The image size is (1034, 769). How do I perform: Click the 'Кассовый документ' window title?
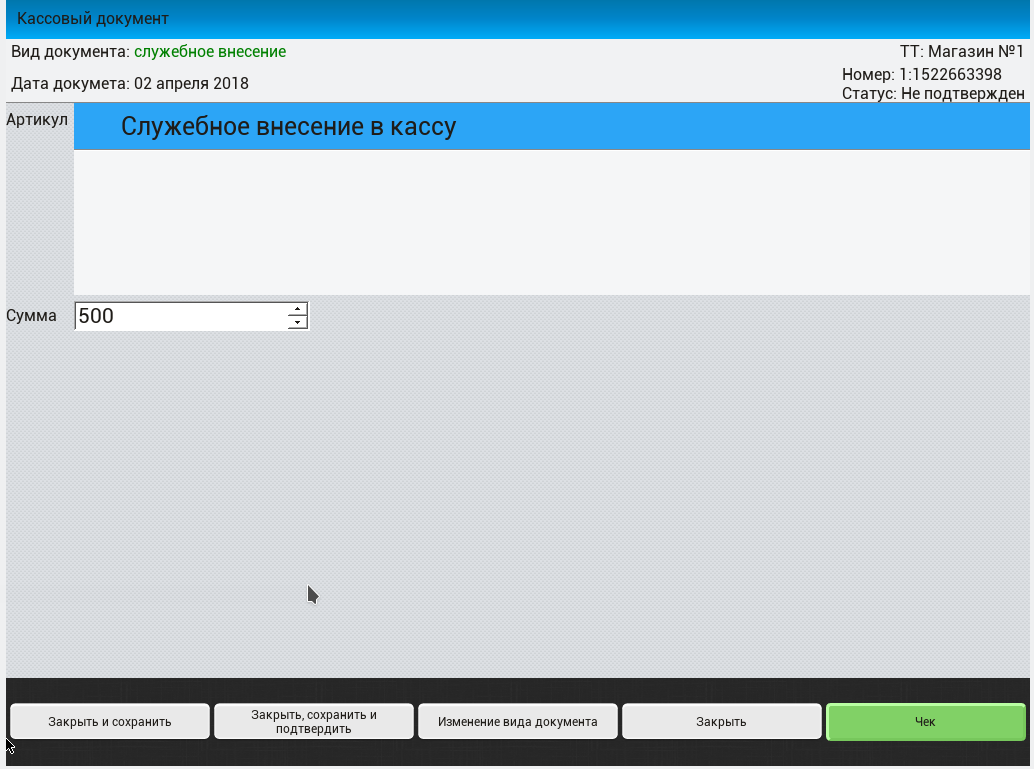[x=93, y=18]
